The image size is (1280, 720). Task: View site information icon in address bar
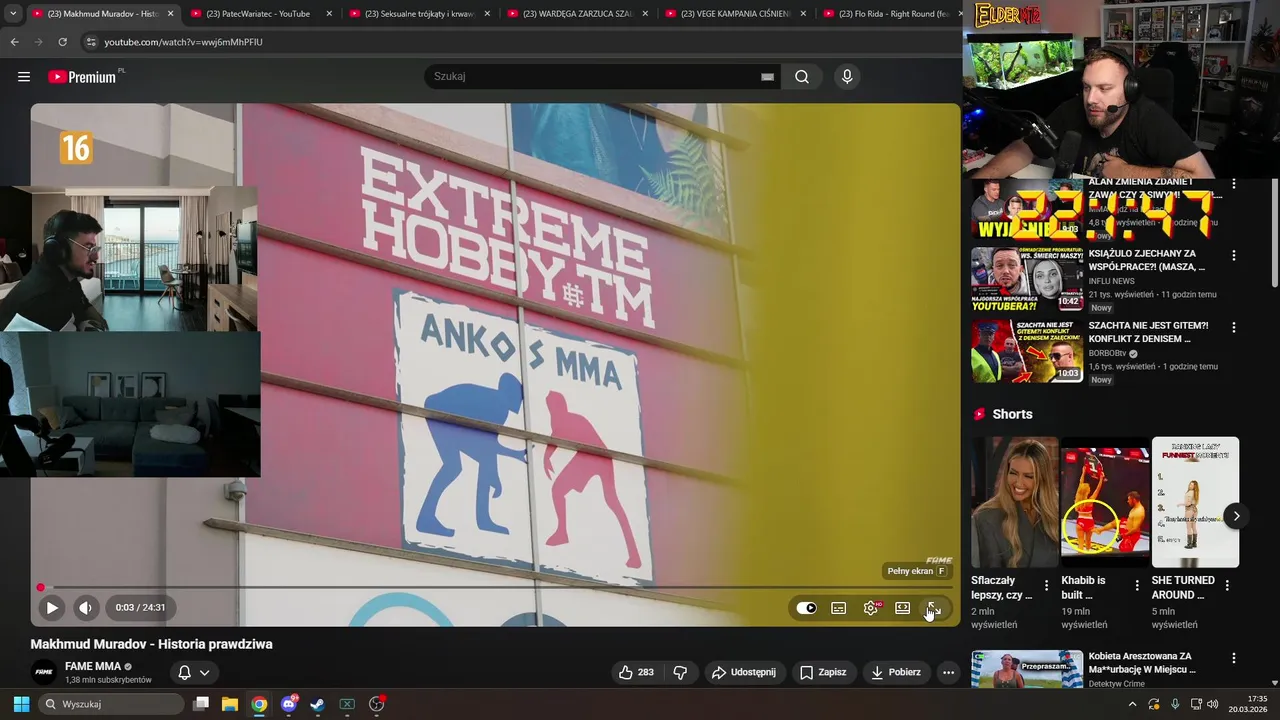click(91, 42)
